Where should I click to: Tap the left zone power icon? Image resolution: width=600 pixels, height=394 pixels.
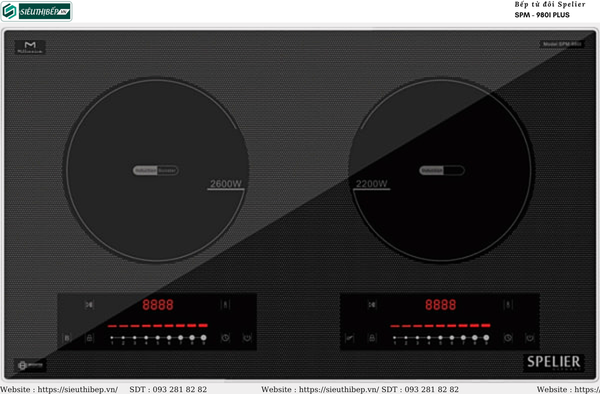[247, 338]
